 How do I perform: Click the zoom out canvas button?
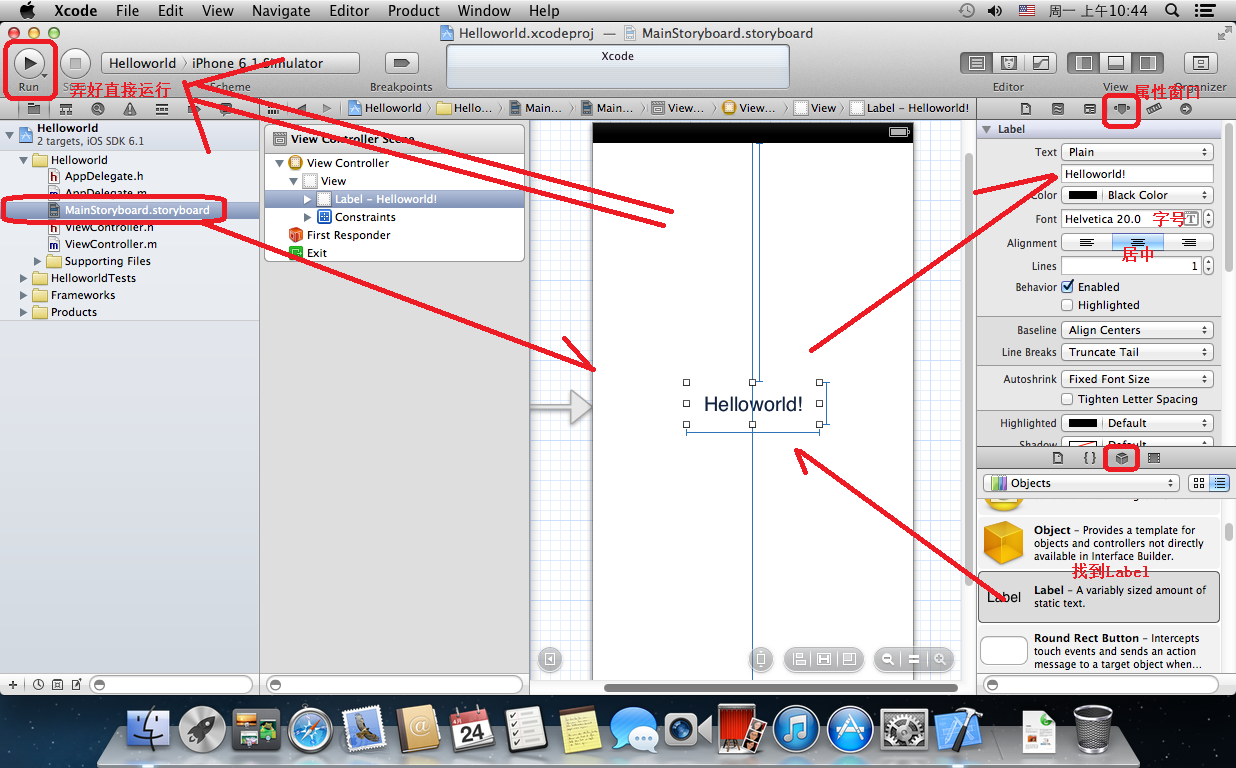pyautogui.click(x=887, y=659)
